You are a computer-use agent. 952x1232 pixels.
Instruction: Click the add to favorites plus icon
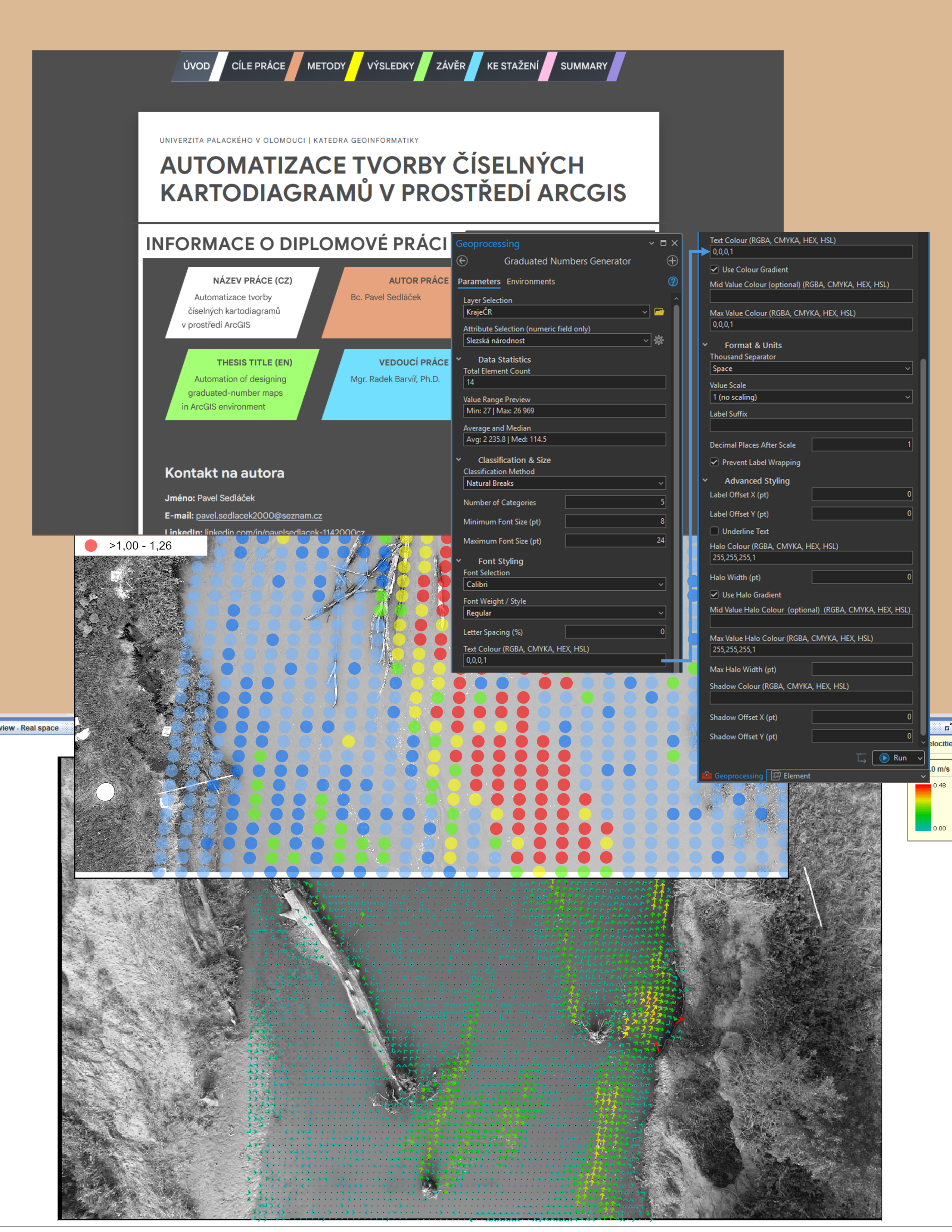pyautogui.click(x=672, y=261)
